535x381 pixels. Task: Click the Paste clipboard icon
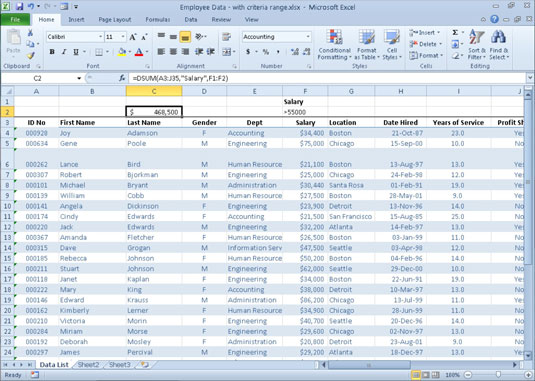tap(14, 38)
